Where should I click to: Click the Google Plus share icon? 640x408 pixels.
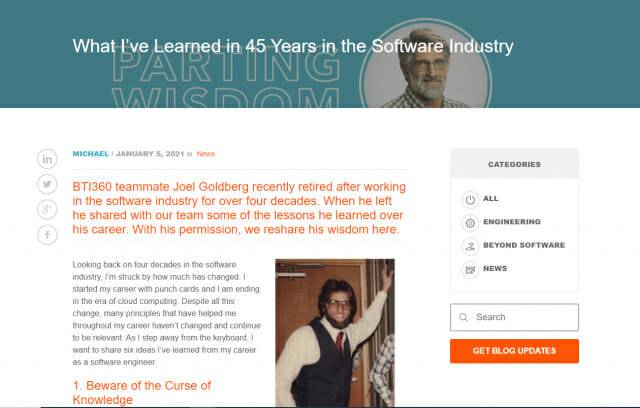47,209
